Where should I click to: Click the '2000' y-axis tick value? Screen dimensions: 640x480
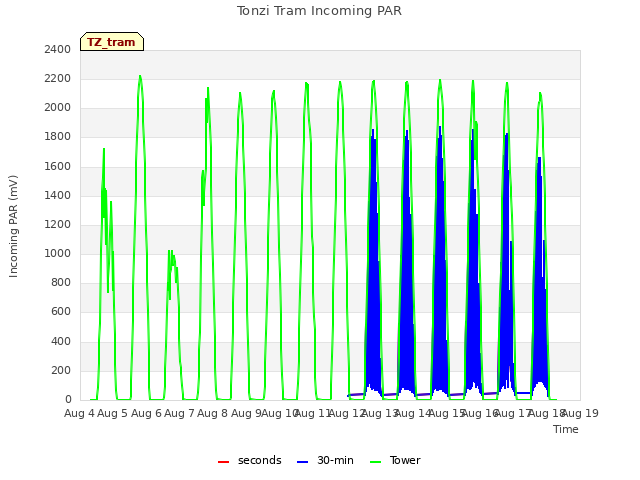click(58, 107)
